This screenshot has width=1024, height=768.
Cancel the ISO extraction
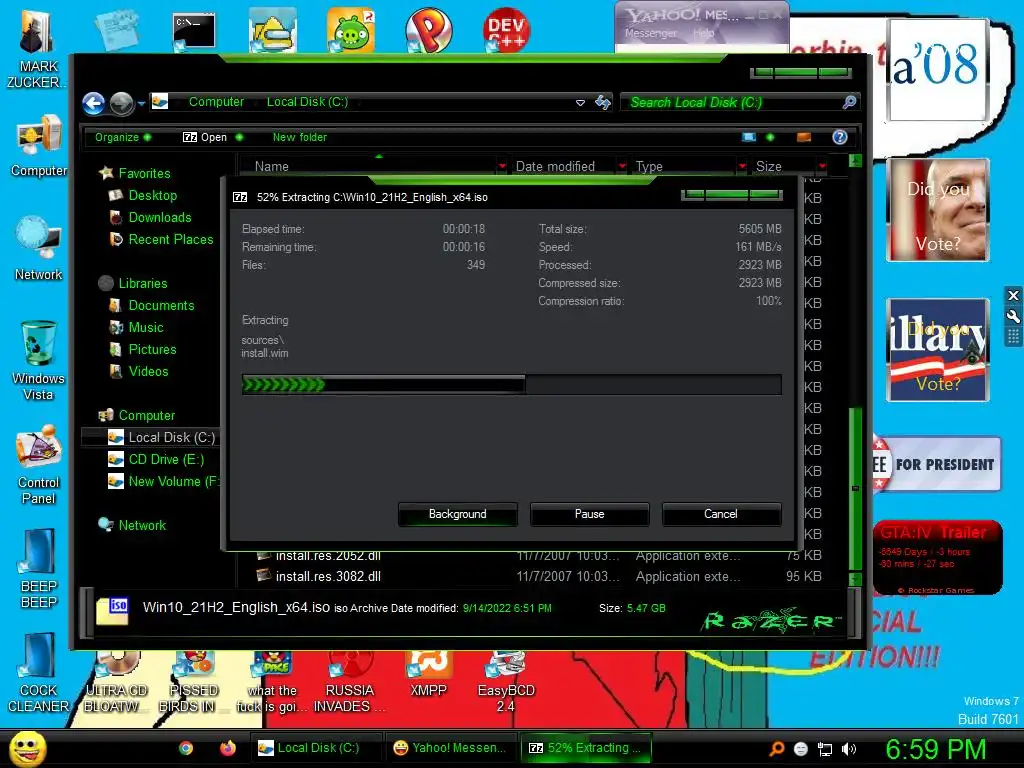[721, 514]
